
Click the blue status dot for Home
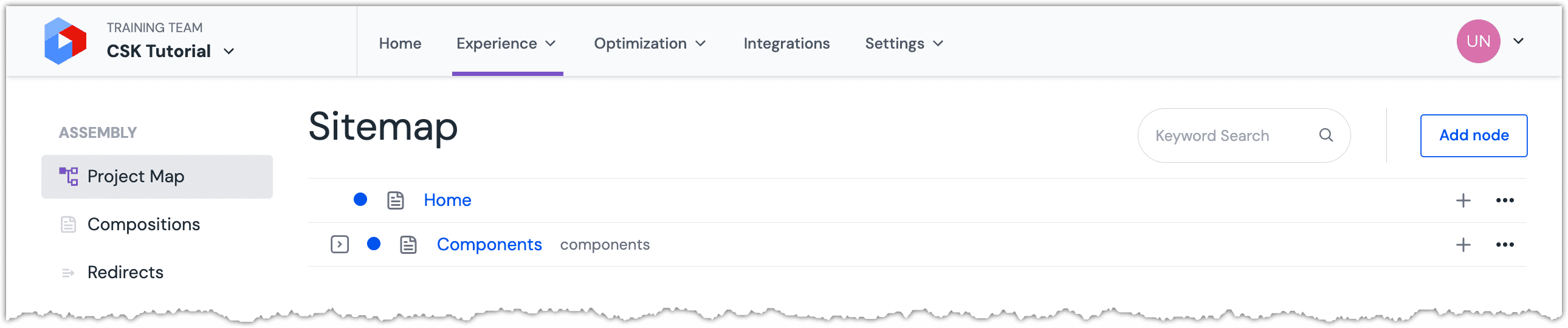click(360, 200)
